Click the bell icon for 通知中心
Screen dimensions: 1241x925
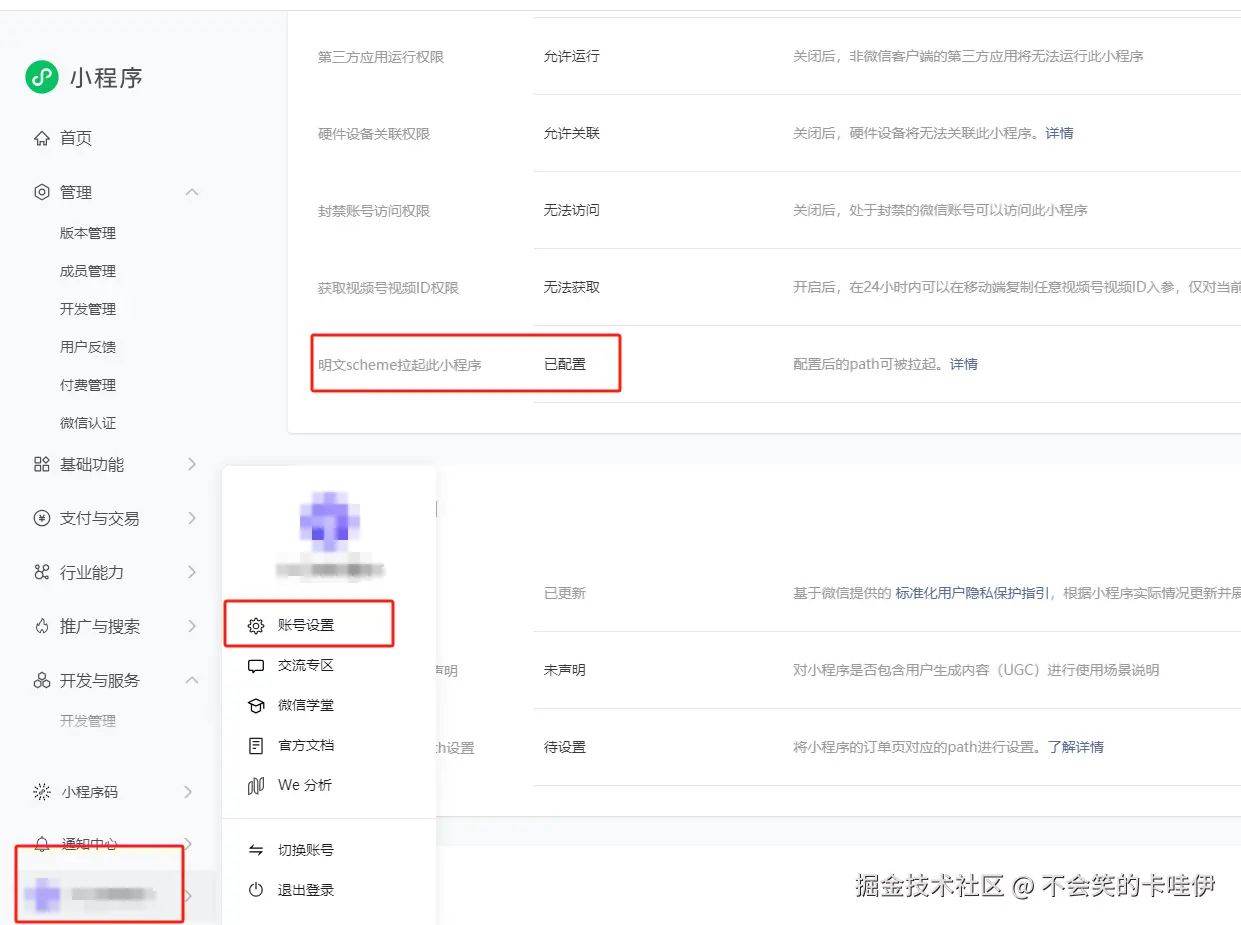pyautogui.click(x=41, y=844)
